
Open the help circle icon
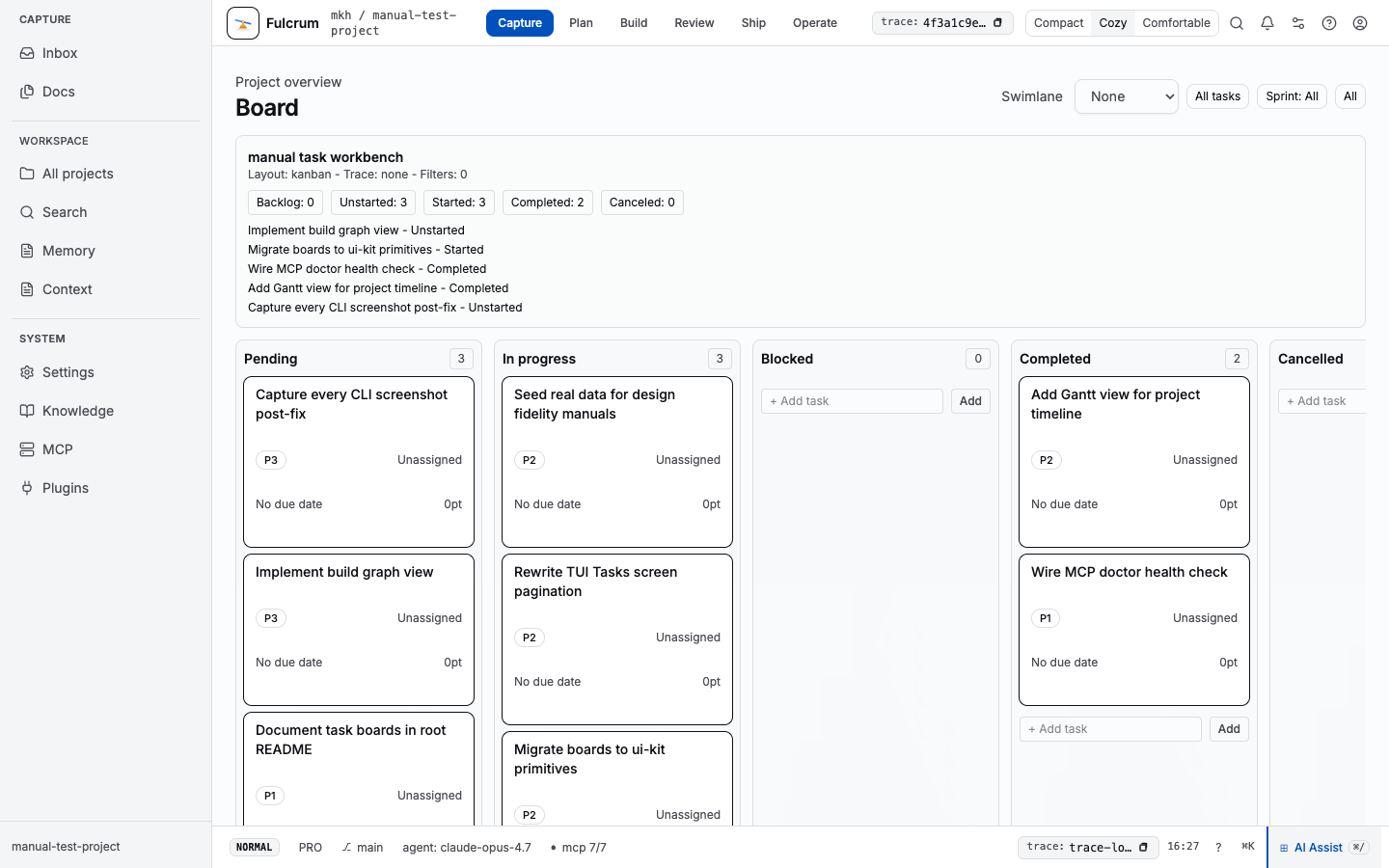1329,23
